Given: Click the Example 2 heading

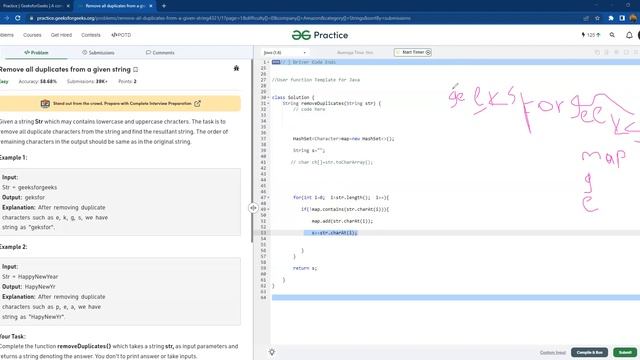Looking at the screenshot, I should [x=13, y=247].
